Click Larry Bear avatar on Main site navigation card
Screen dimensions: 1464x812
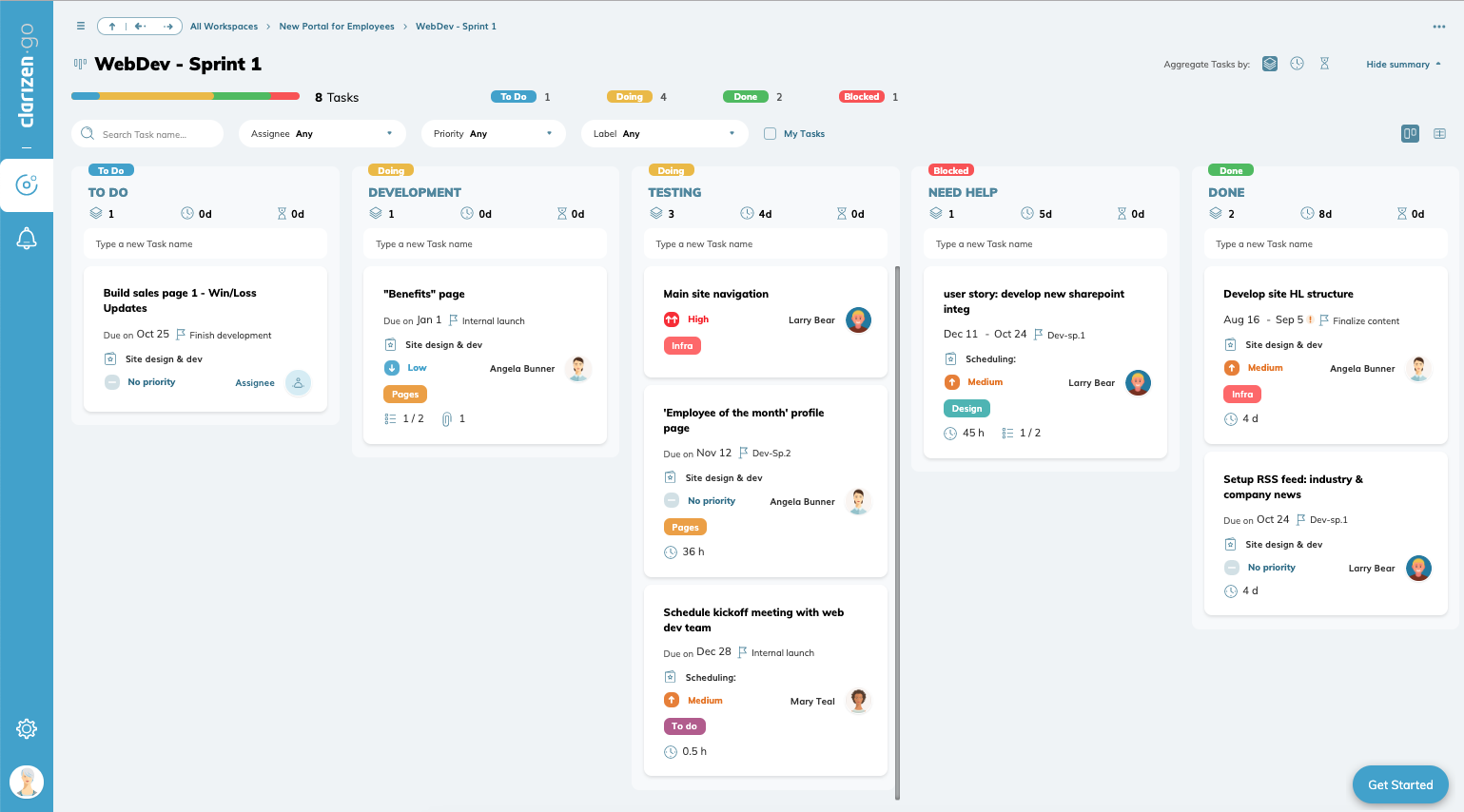coord(858,320)
